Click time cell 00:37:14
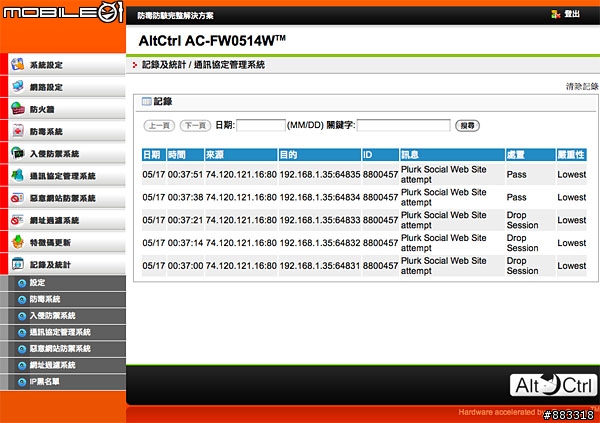600x423 pixels. tap(185, 243)
